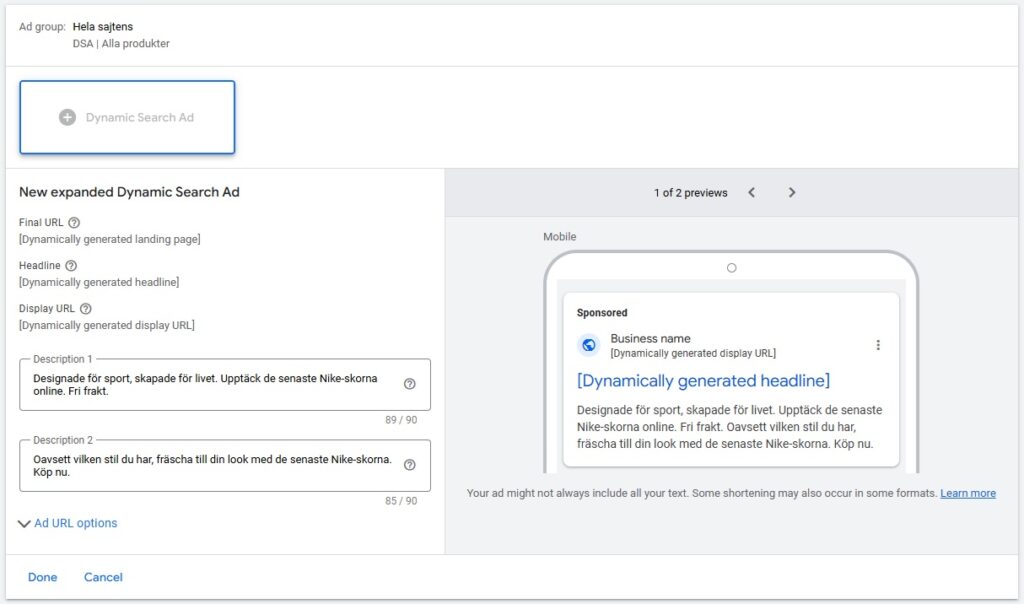Select the Dynamic Search Ad card
Screen dimensions: 1024x604
127,118
